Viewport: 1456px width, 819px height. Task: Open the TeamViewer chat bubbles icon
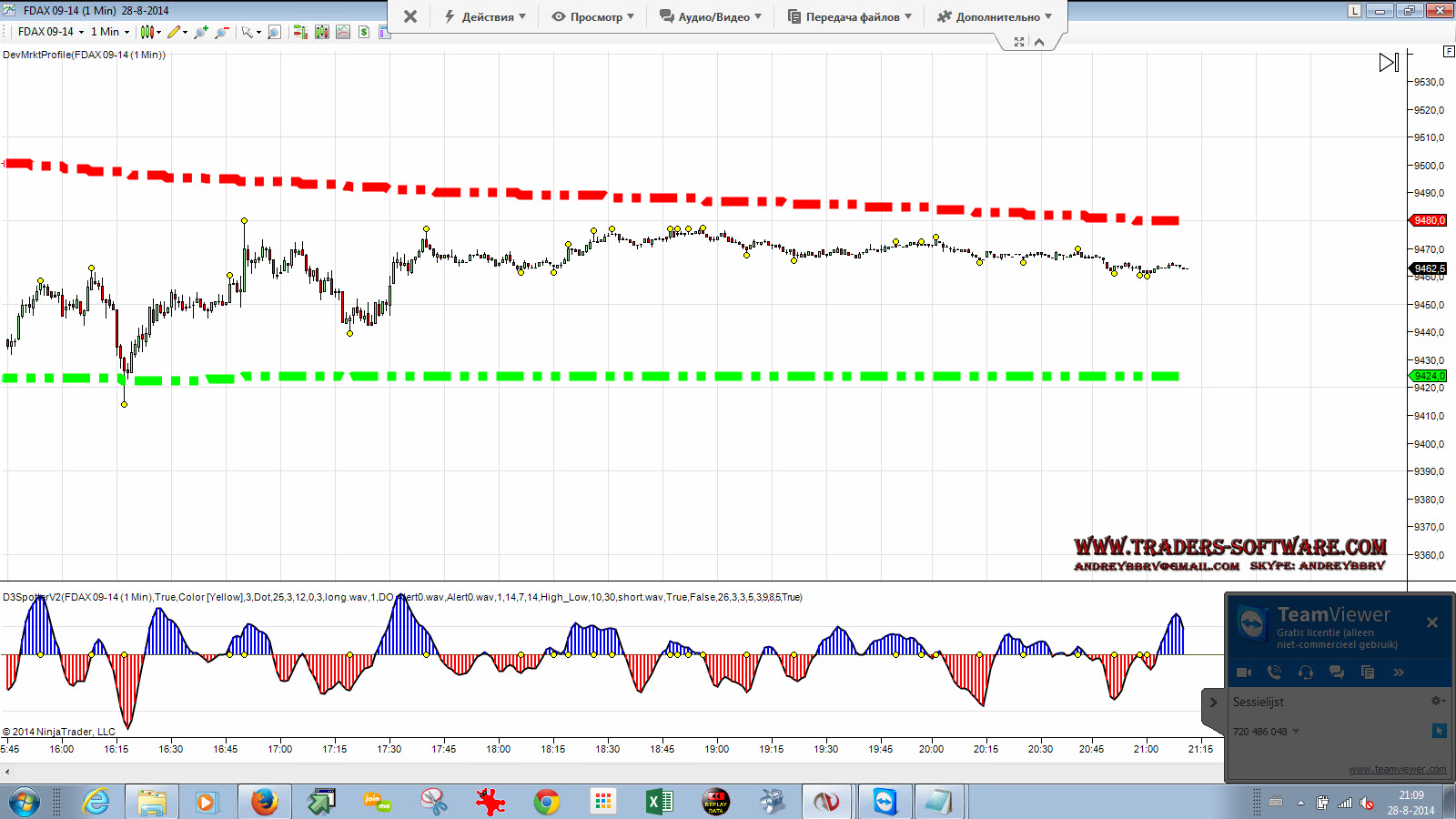click(x=1337, y=672)
